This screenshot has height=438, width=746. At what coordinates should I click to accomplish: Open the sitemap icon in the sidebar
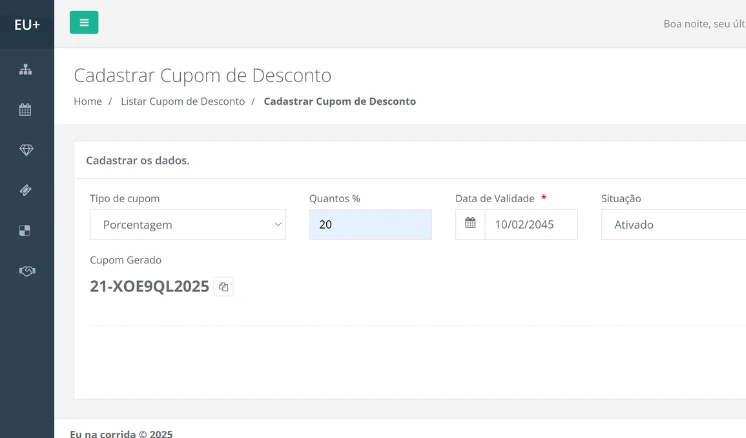click(26, 70)
